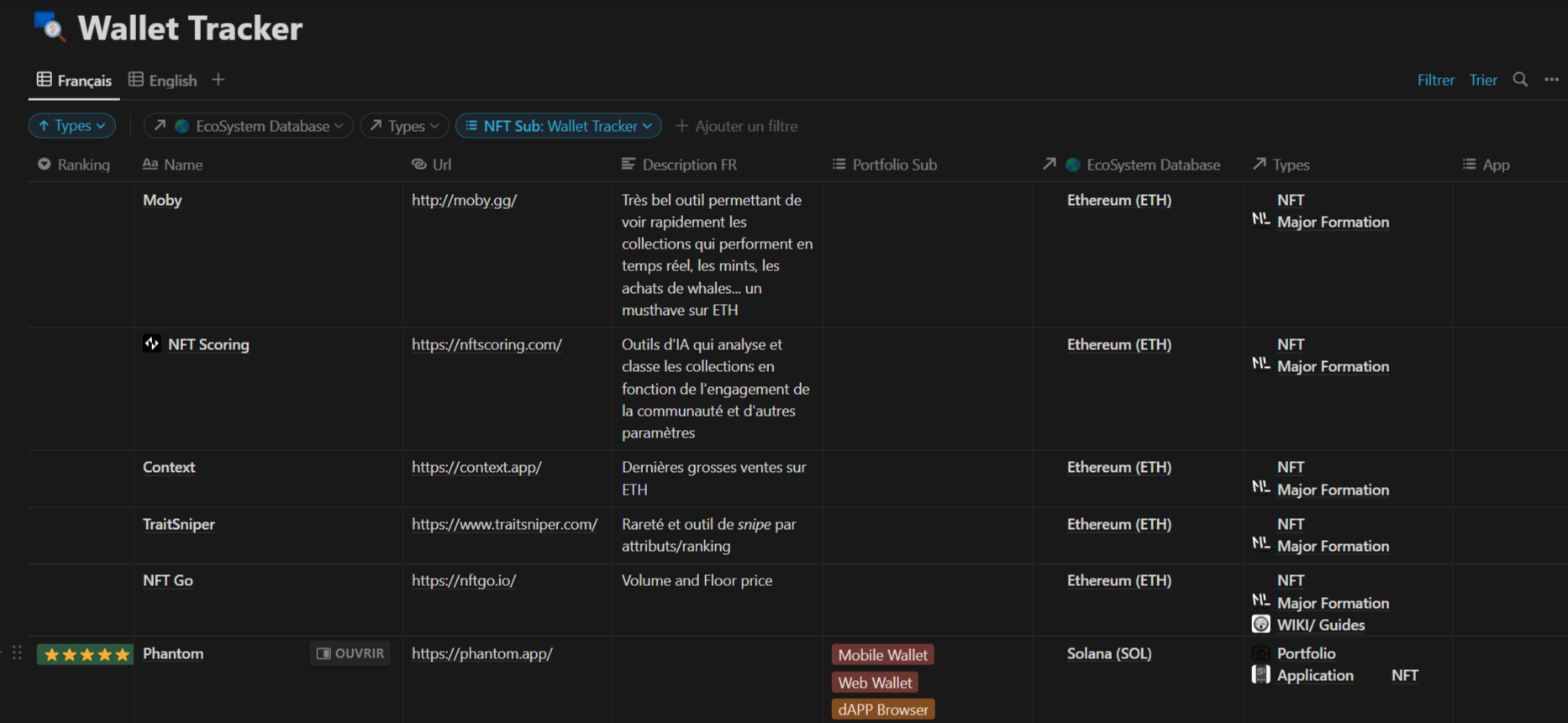Click OUVRIR button on Phantom row
Viewport: 1568px width, 723px height.
click(350, 653)
